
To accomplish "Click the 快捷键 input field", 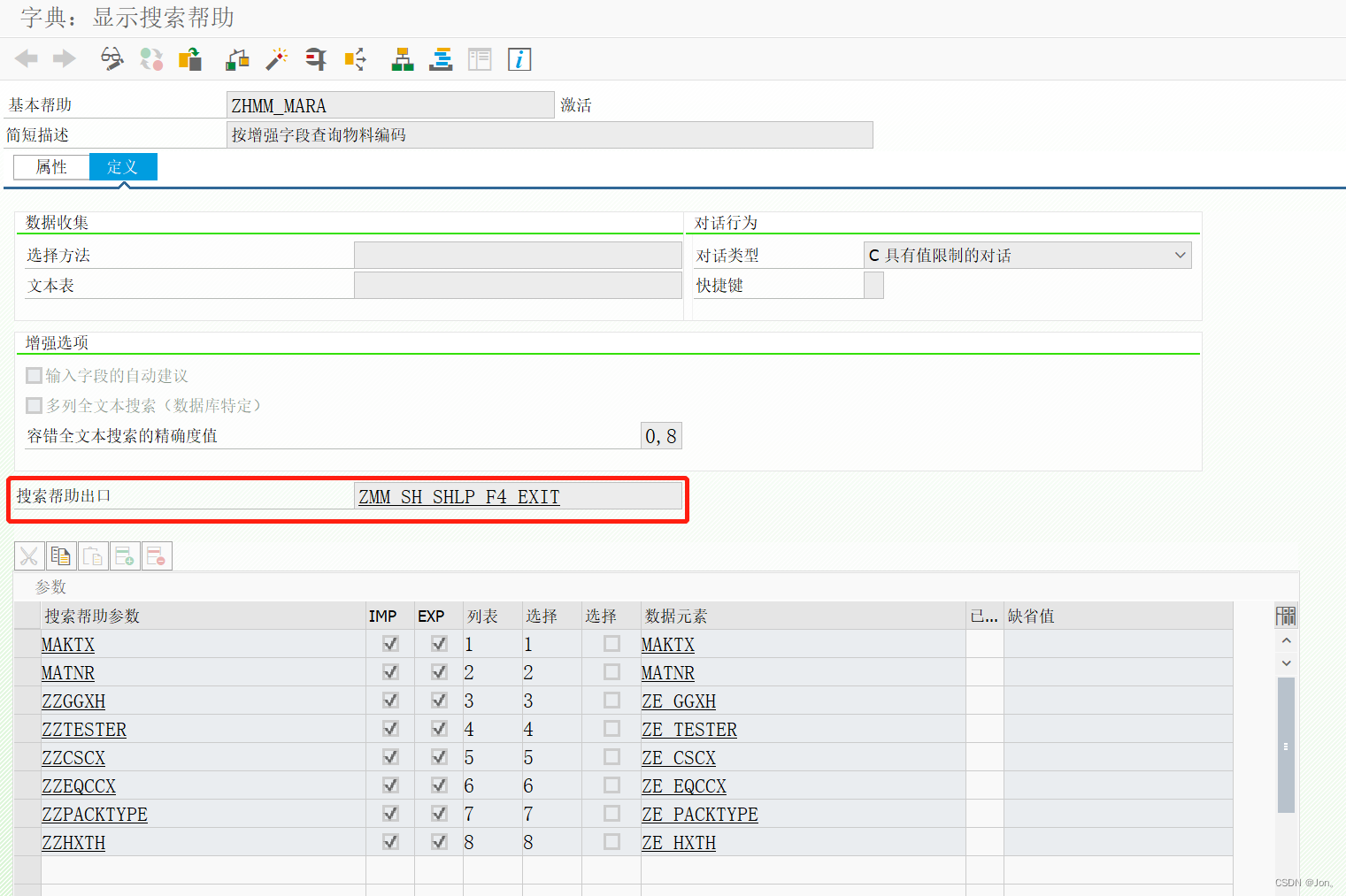I will (873, 285).
